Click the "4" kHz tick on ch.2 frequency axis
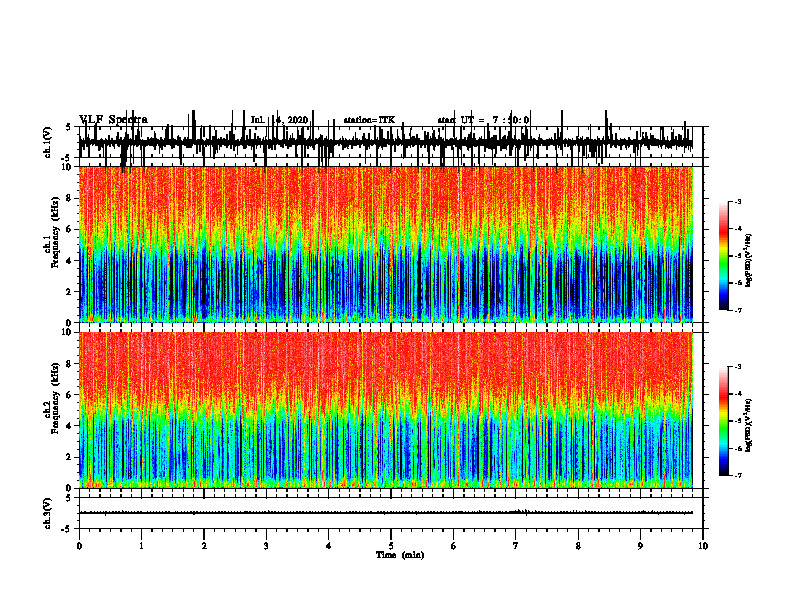 [70, 426]
